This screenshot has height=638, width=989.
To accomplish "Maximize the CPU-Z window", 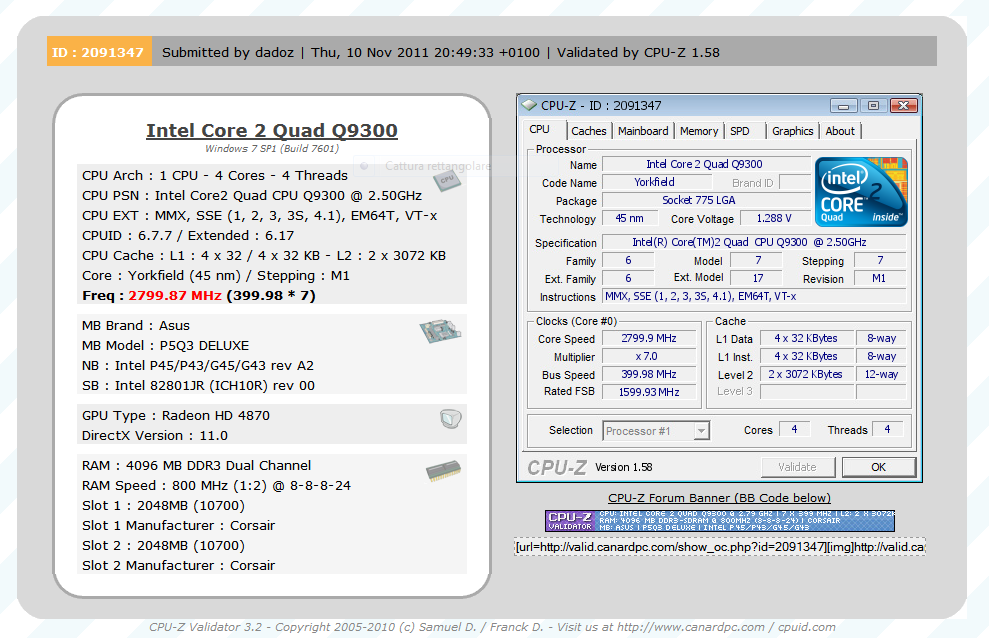I will coord(874,106).
